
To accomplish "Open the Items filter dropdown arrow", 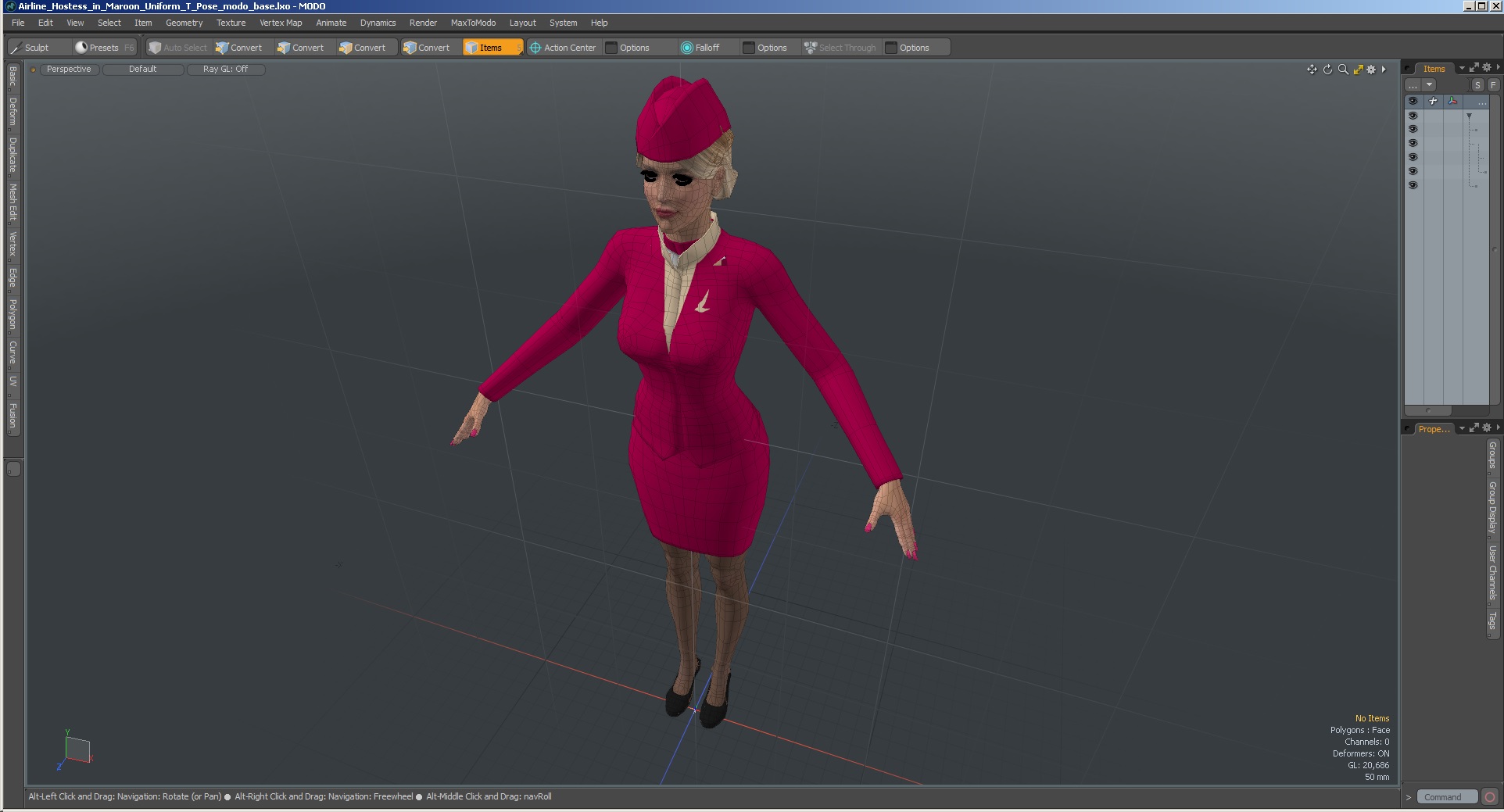I will point(1430,85).
